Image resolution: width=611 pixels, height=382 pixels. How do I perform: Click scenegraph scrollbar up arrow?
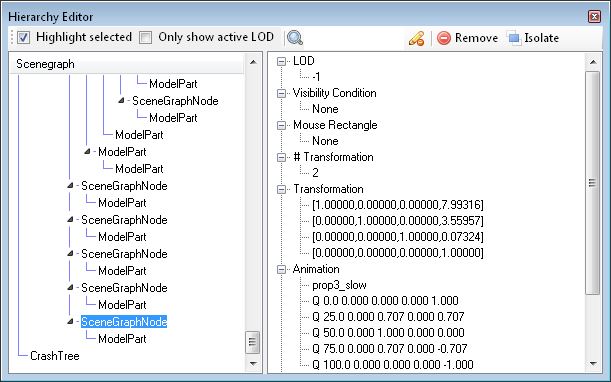pos(253,62)
